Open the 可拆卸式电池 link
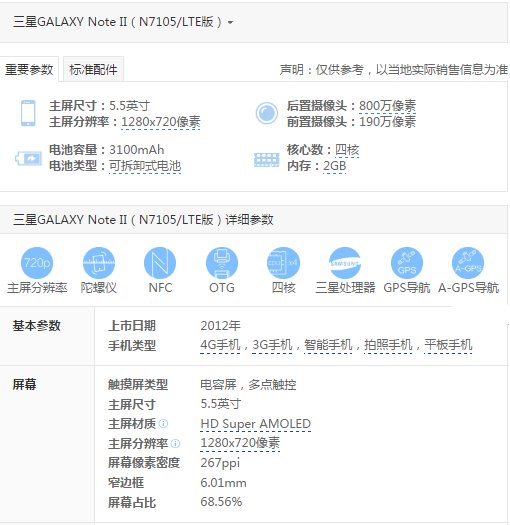 [x=145, y=166]
